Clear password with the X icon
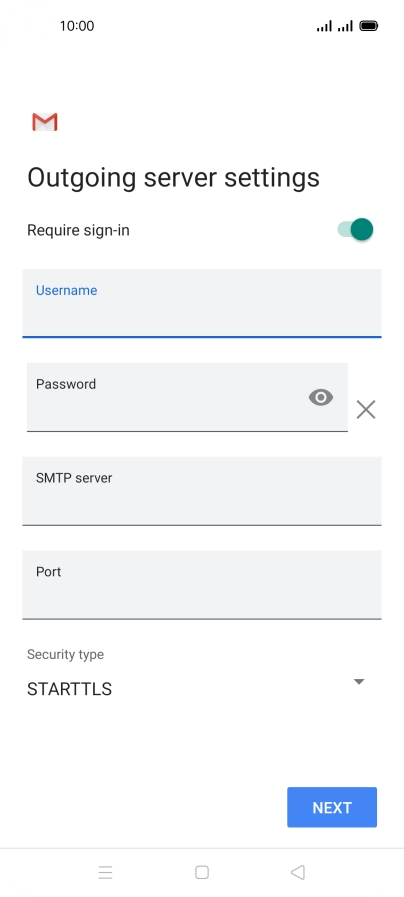The image size is (404, 897). 366,410
